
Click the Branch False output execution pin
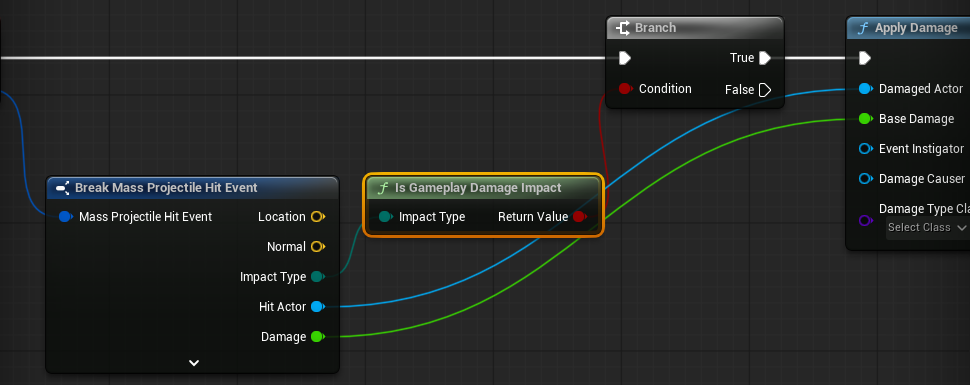[x=765, y=90]
